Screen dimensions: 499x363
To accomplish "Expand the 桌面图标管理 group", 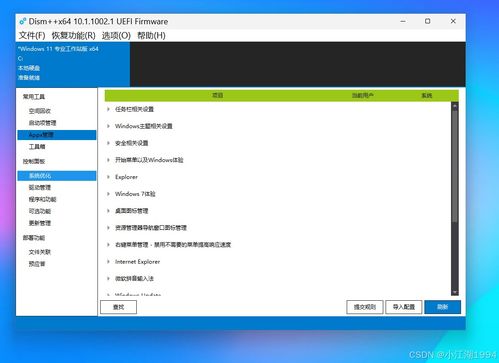I will [x=108, y=211].
